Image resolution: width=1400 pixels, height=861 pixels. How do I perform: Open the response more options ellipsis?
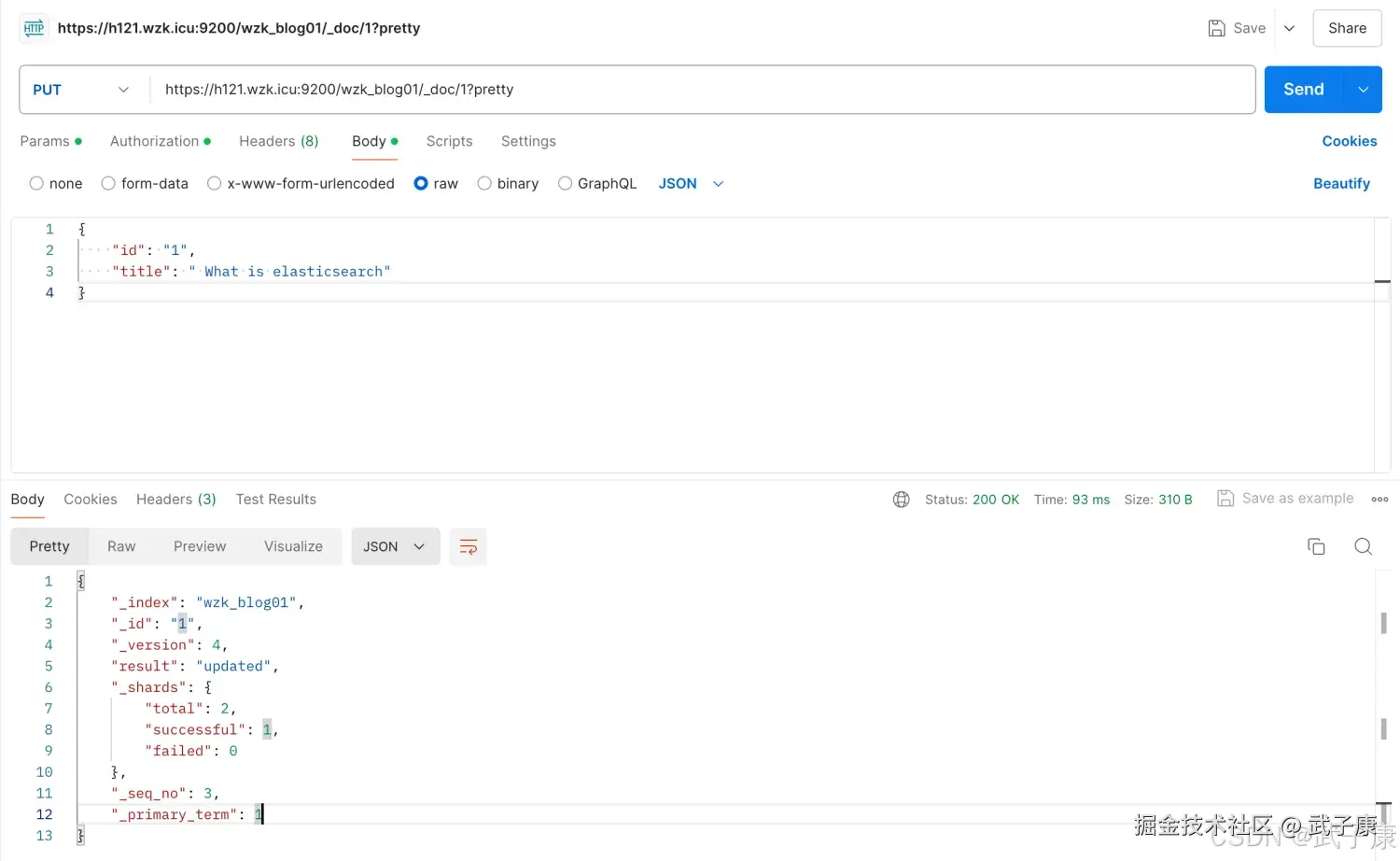point(1379,500)
